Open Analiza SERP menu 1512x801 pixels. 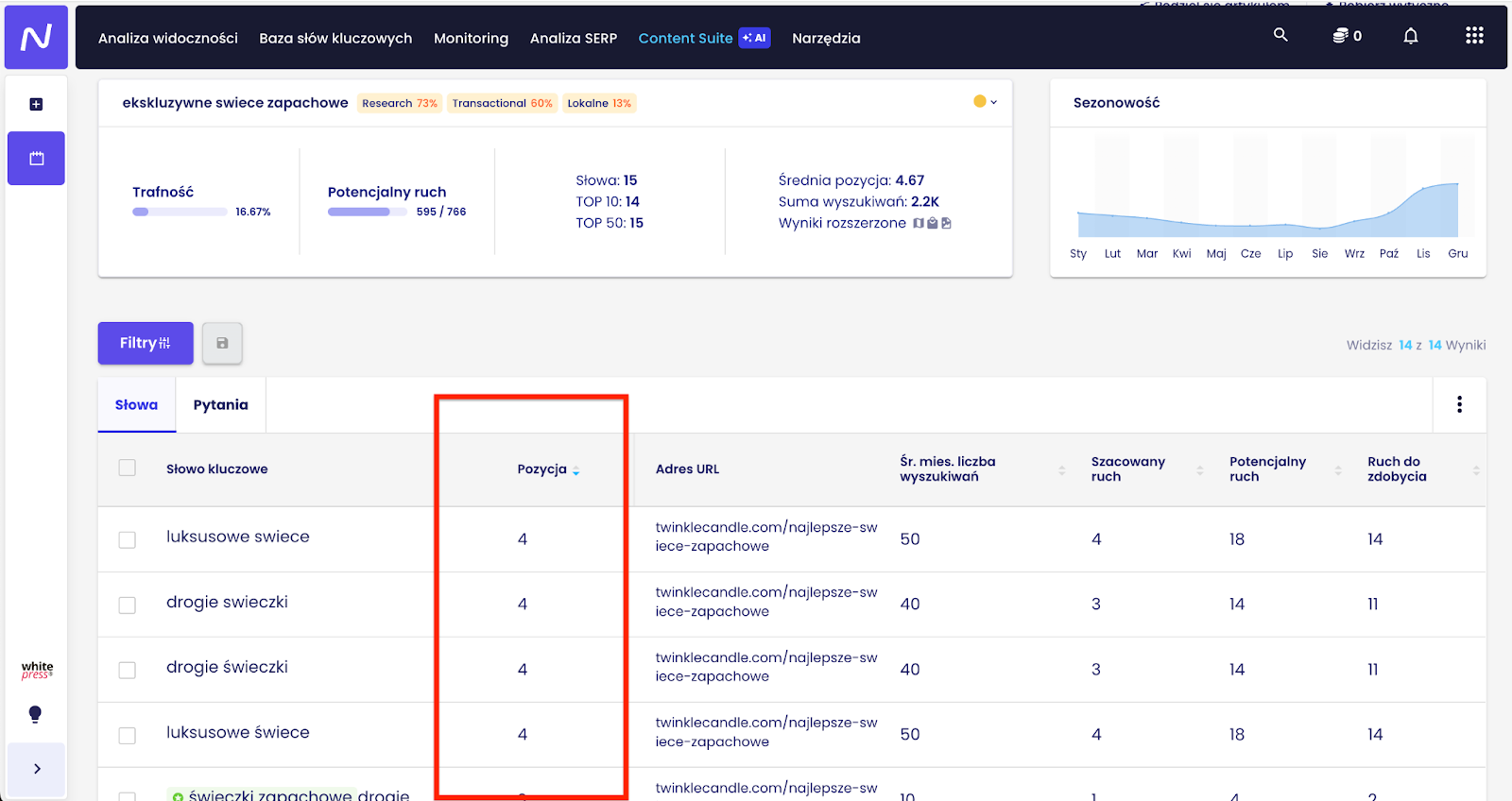[x=574, y=38]
